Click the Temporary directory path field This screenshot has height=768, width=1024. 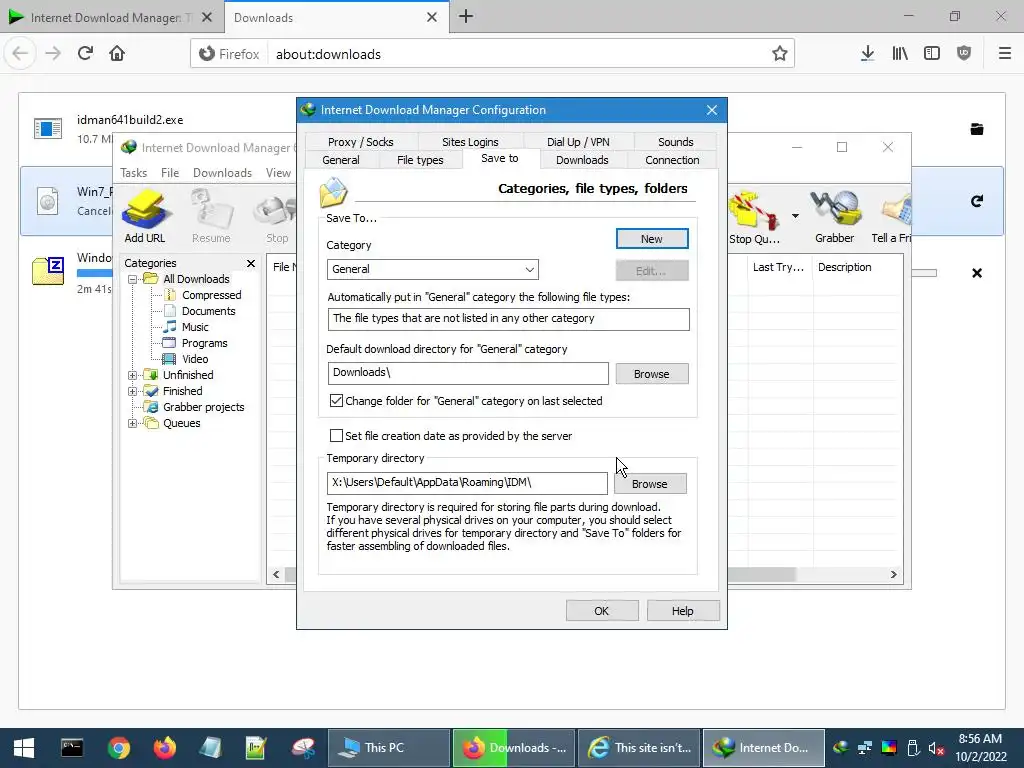(x=467, y=483)
